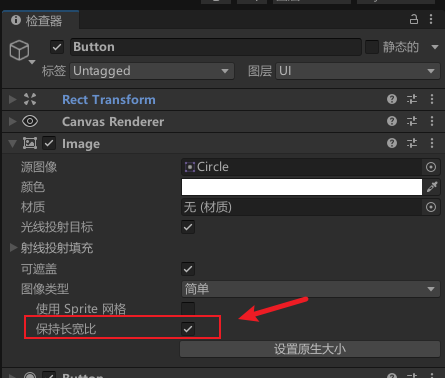Open the image type (简单) dropdown
445x378 pixels.
311,289
